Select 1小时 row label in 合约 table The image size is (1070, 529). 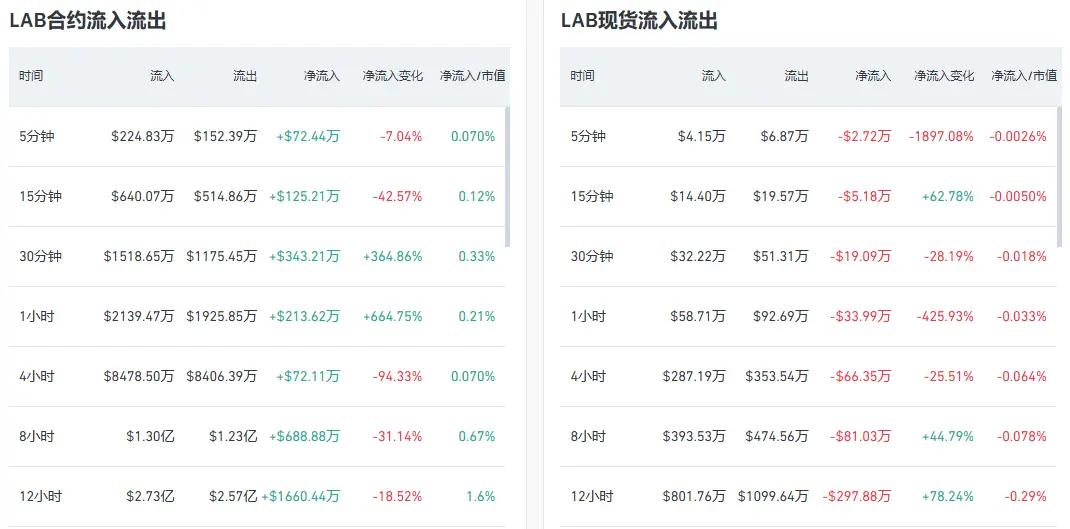(x=37, y=317)
